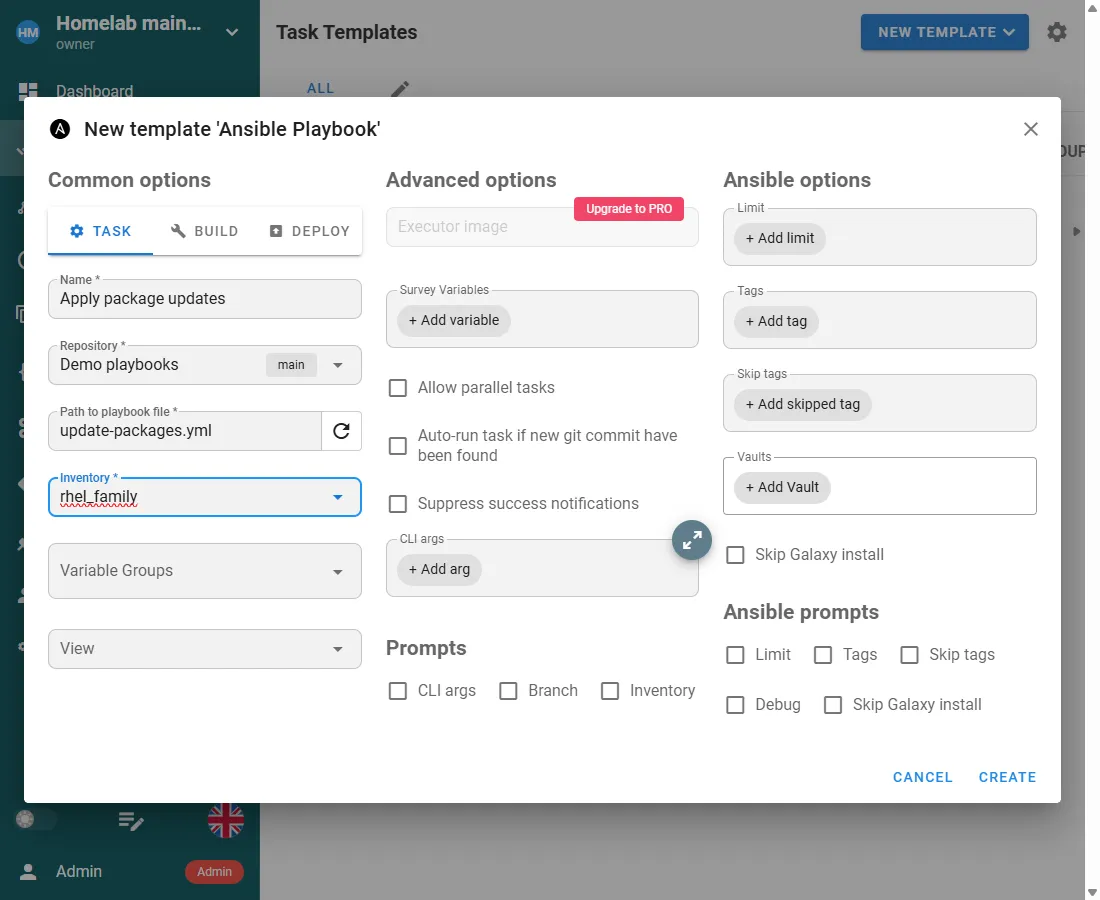Screen dimensions: 1100x900
Task: Switch to the DEPLOY tab
Action: tap(309, 231)
